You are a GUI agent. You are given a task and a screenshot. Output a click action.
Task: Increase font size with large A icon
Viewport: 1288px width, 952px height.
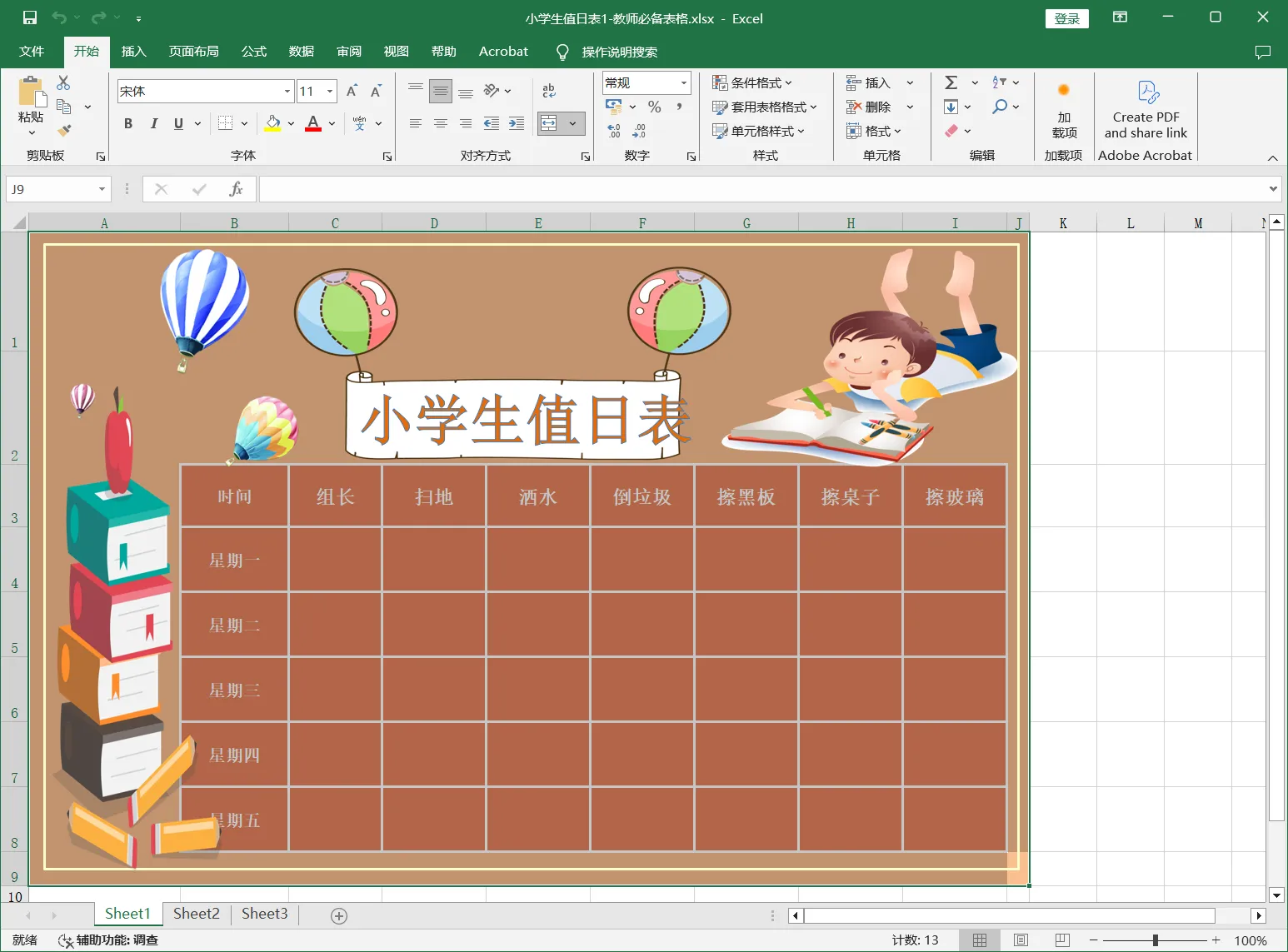(x=352, y=91)
